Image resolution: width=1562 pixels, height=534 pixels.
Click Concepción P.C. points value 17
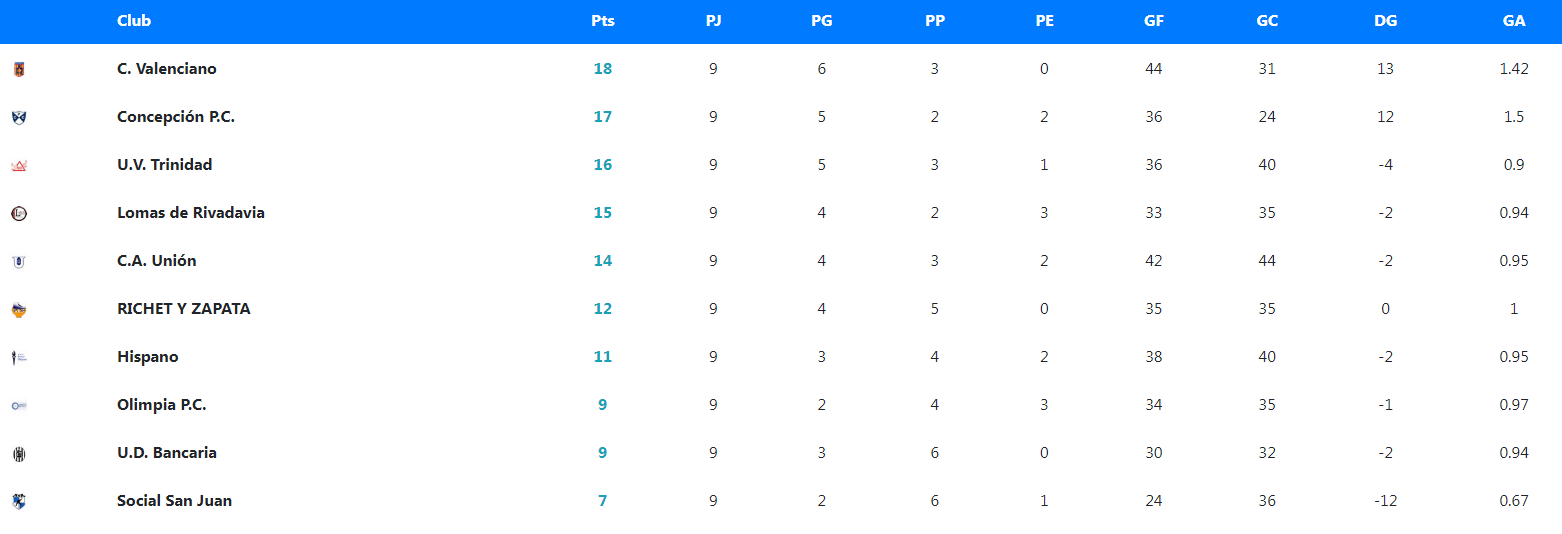click(602, 117)
